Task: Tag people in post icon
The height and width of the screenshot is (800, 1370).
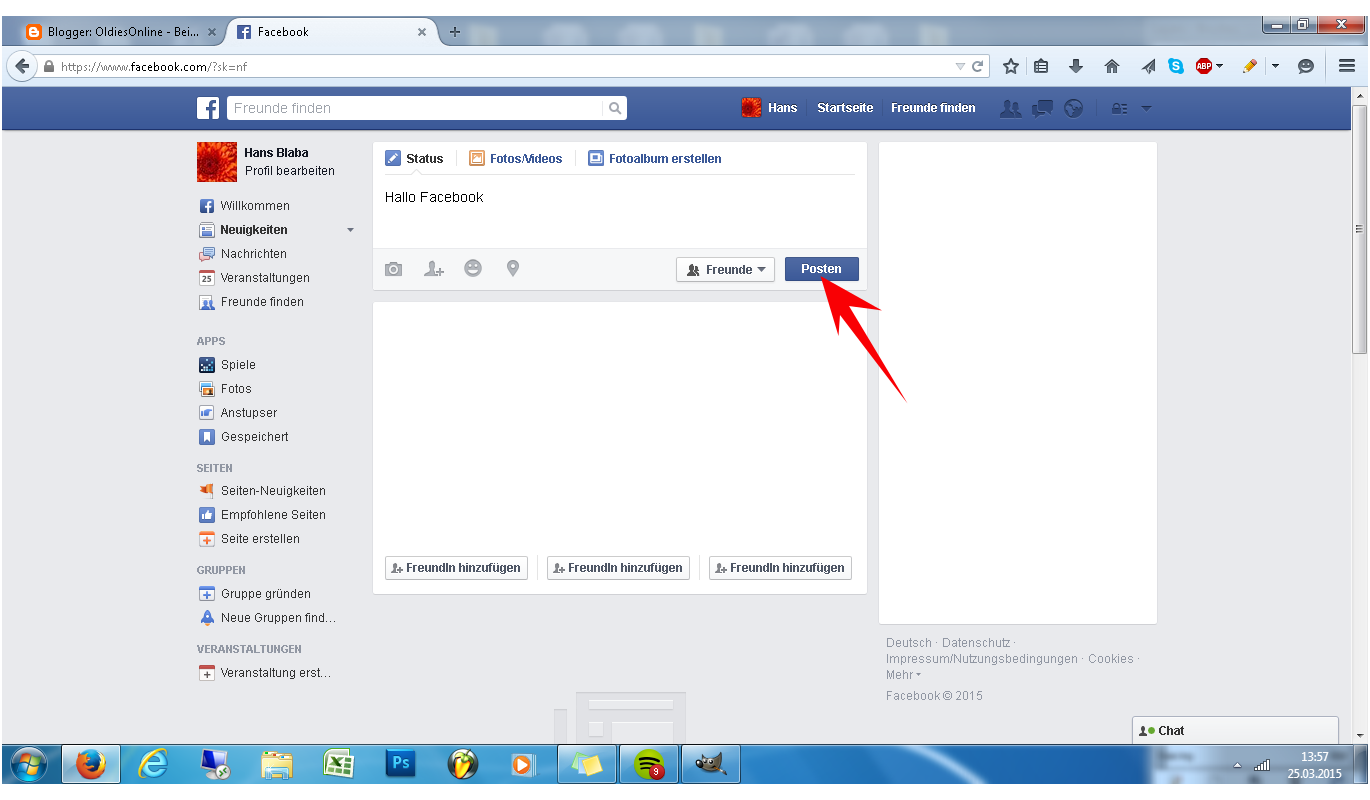Action: pyautogui.click(x=434, y=269)
